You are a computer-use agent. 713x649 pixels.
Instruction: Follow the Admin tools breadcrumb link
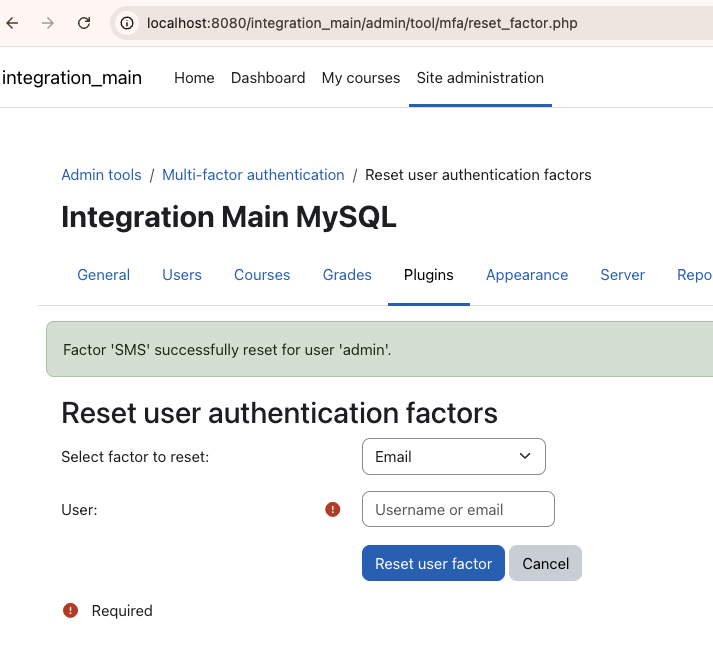(101, 175)
